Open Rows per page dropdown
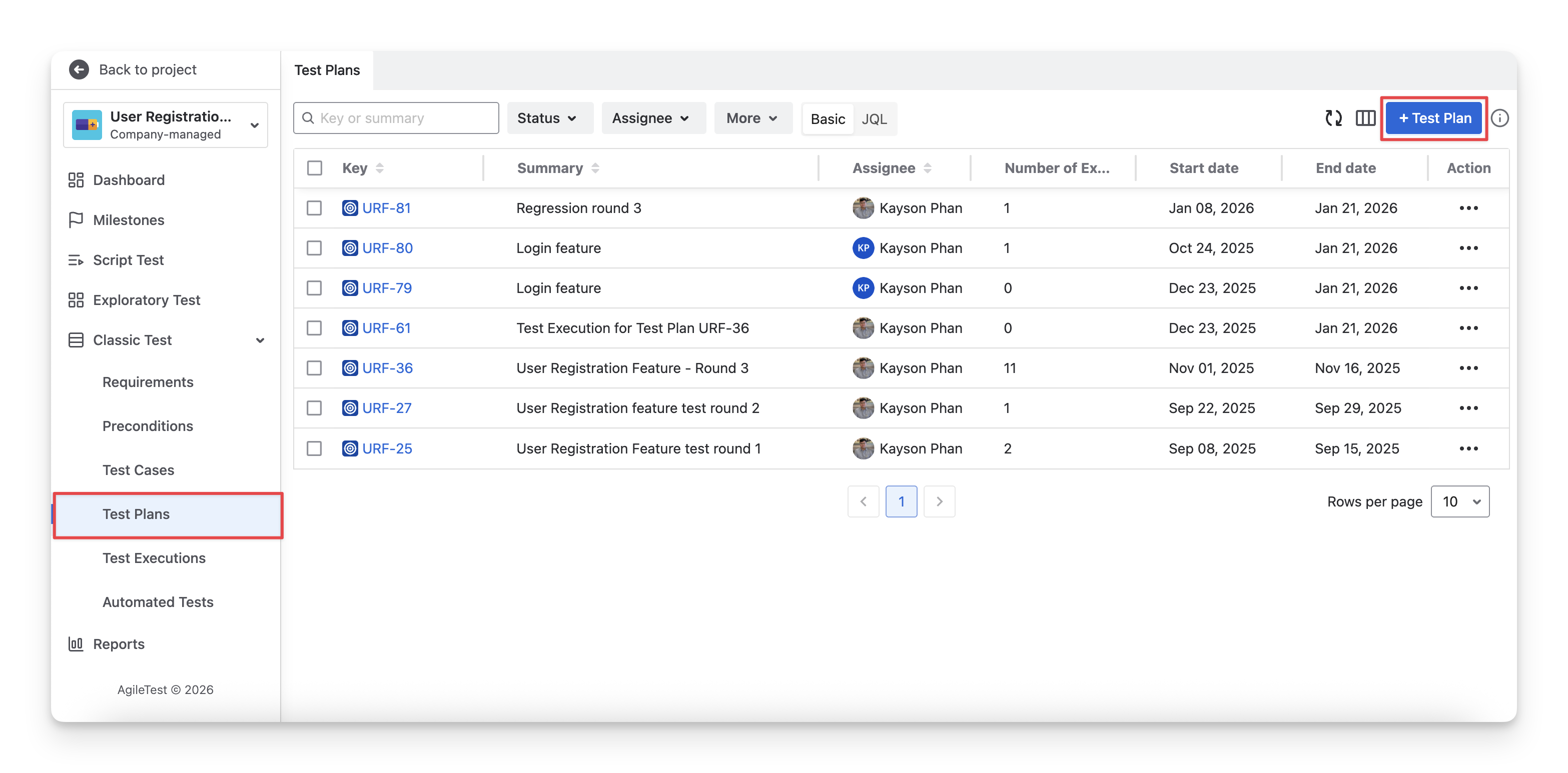Viewport: 1568px width, 773px height. click(x=1459, y=502)
